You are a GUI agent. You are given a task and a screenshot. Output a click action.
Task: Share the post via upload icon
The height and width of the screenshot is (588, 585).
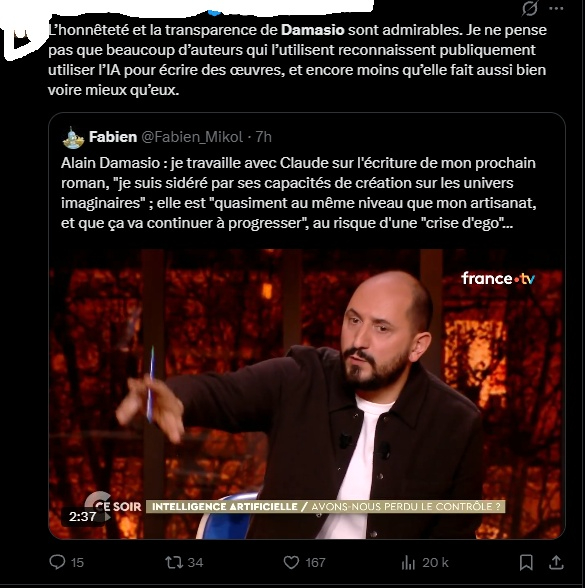click(x=556, y=562)
